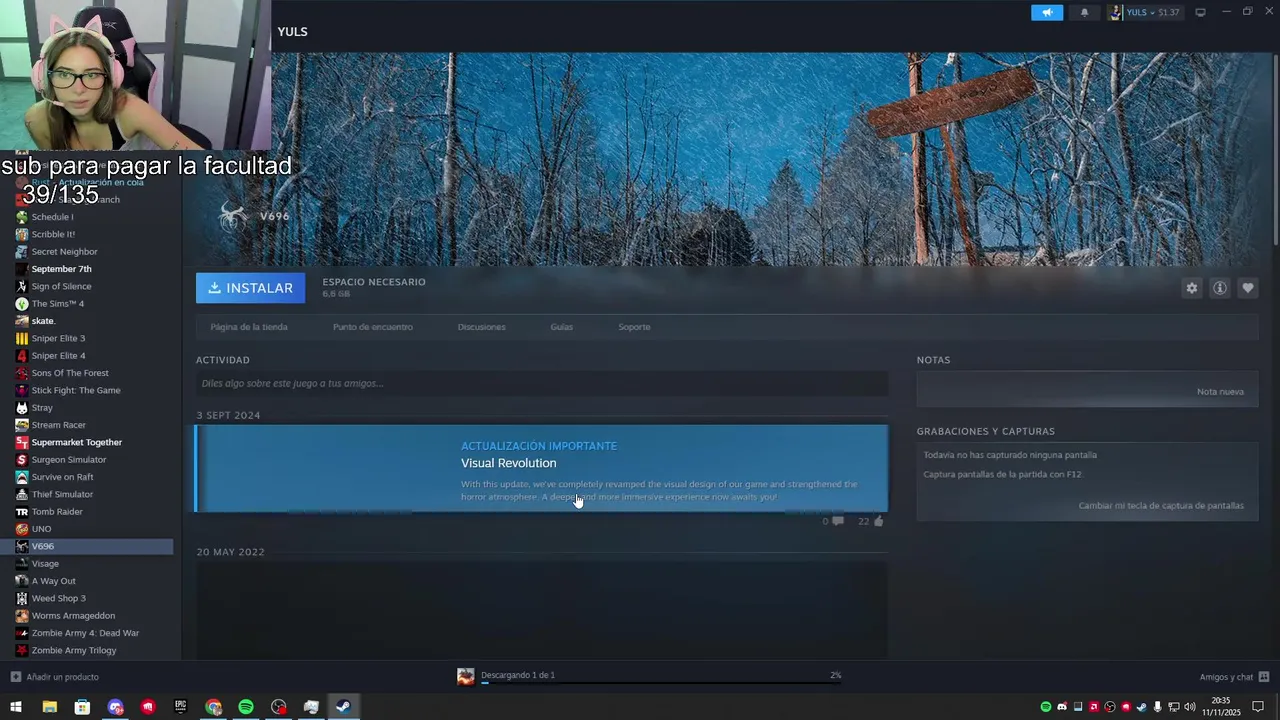Open Epic Games Launcher taskbar icon

pyautogui.click(x=180, y=707)
